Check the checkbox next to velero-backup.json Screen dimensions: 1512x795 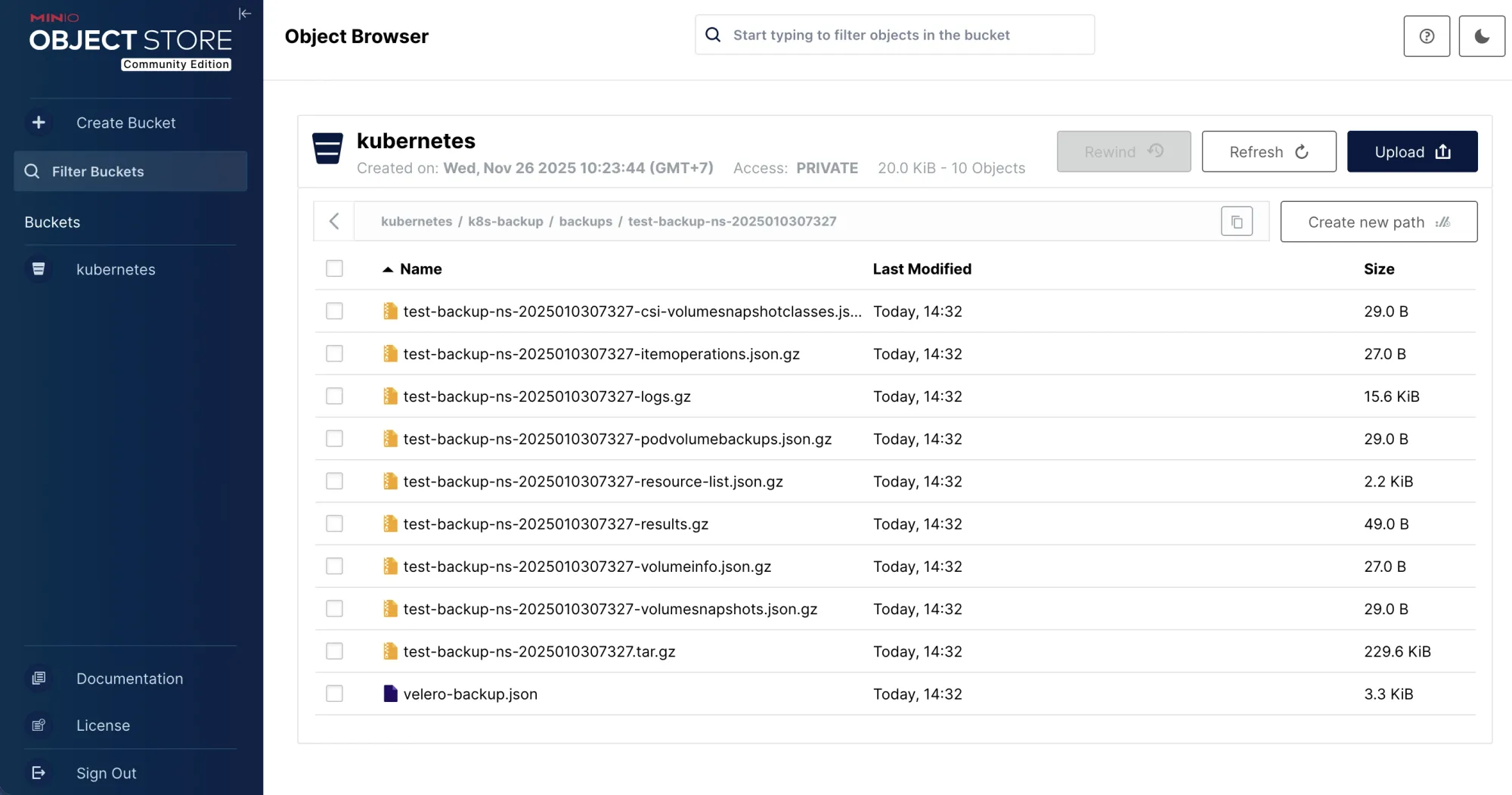(334, 694)
